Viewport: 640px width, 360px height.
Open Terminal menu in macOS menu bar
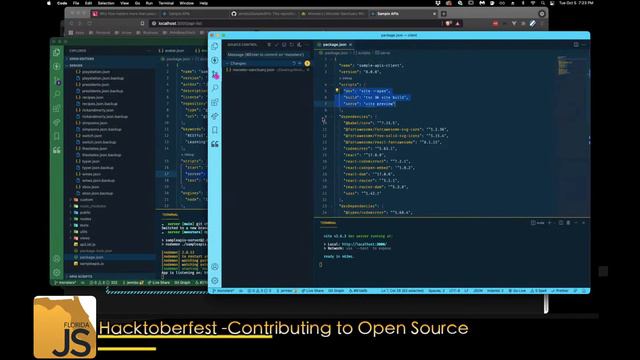tap(166, 3)
